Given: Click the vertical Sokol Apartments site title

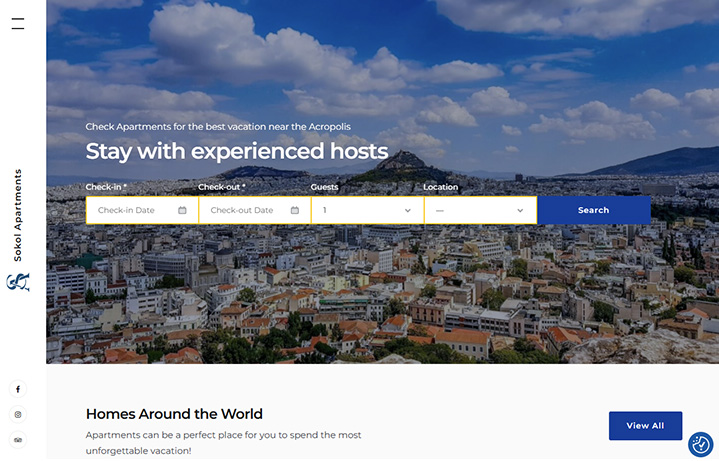Looking at the screenshot, I should (x=18, y=215).
